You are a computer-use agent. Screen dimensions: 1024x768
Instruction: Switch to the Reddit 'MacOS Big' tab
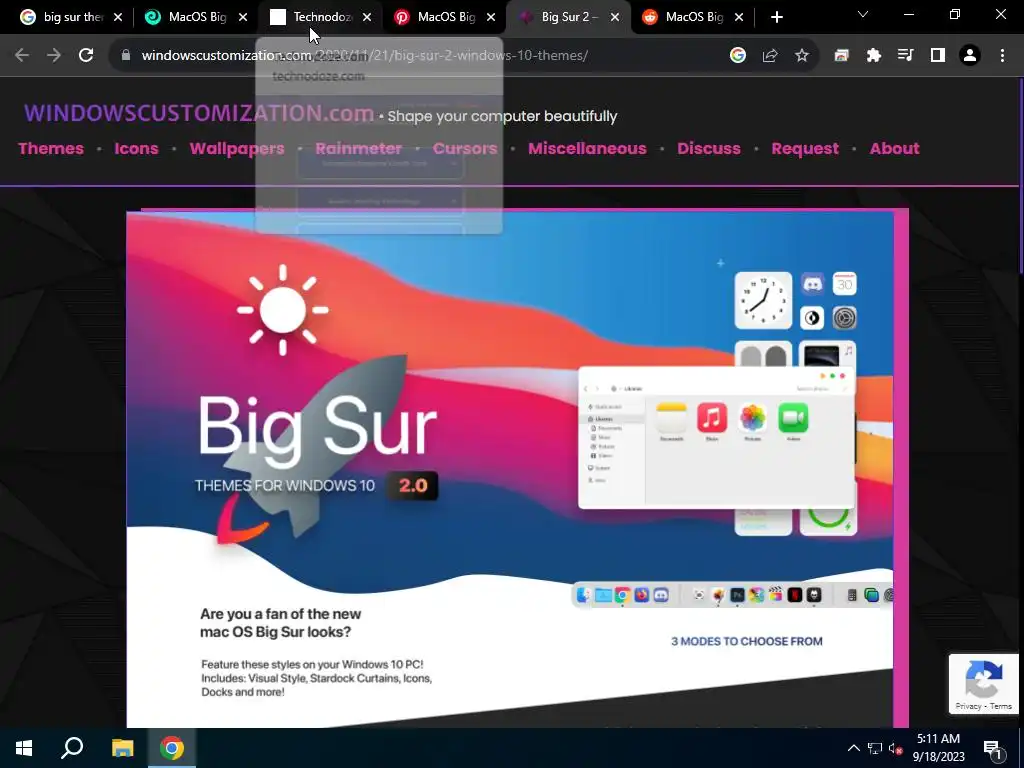[686, 17]
